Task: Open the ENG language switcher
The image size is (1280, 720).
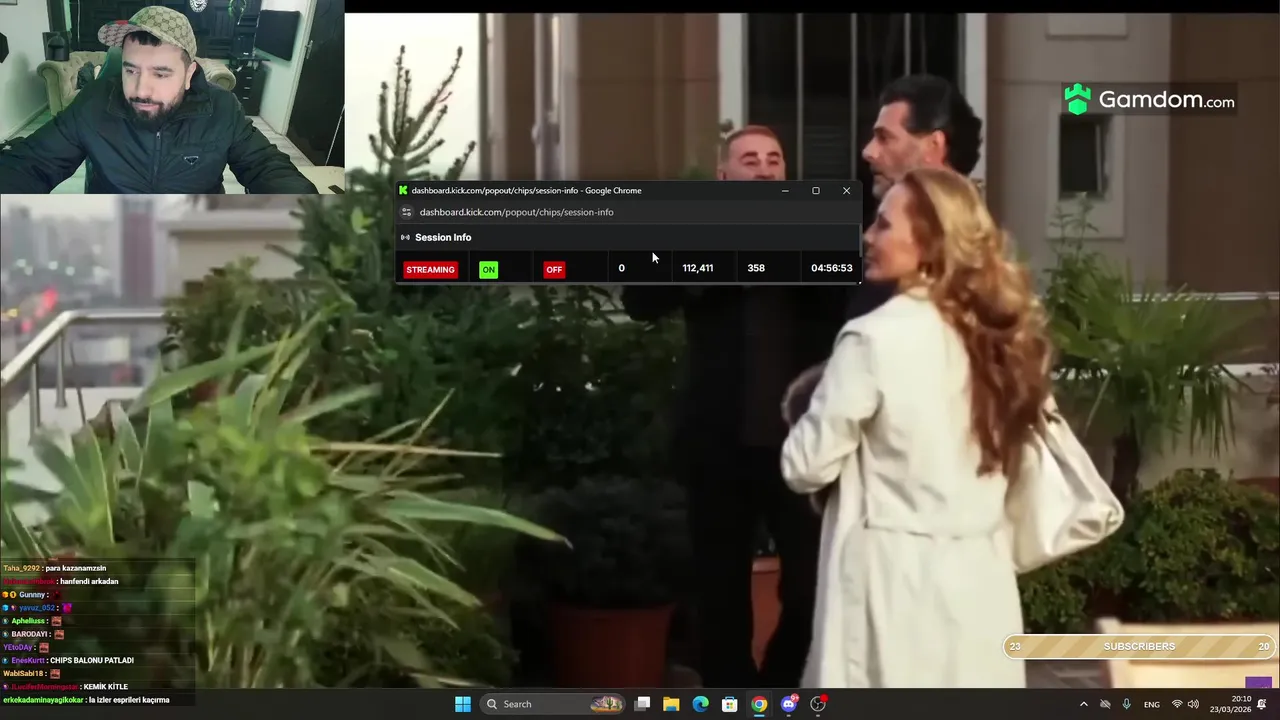Action: (1152, 704)
